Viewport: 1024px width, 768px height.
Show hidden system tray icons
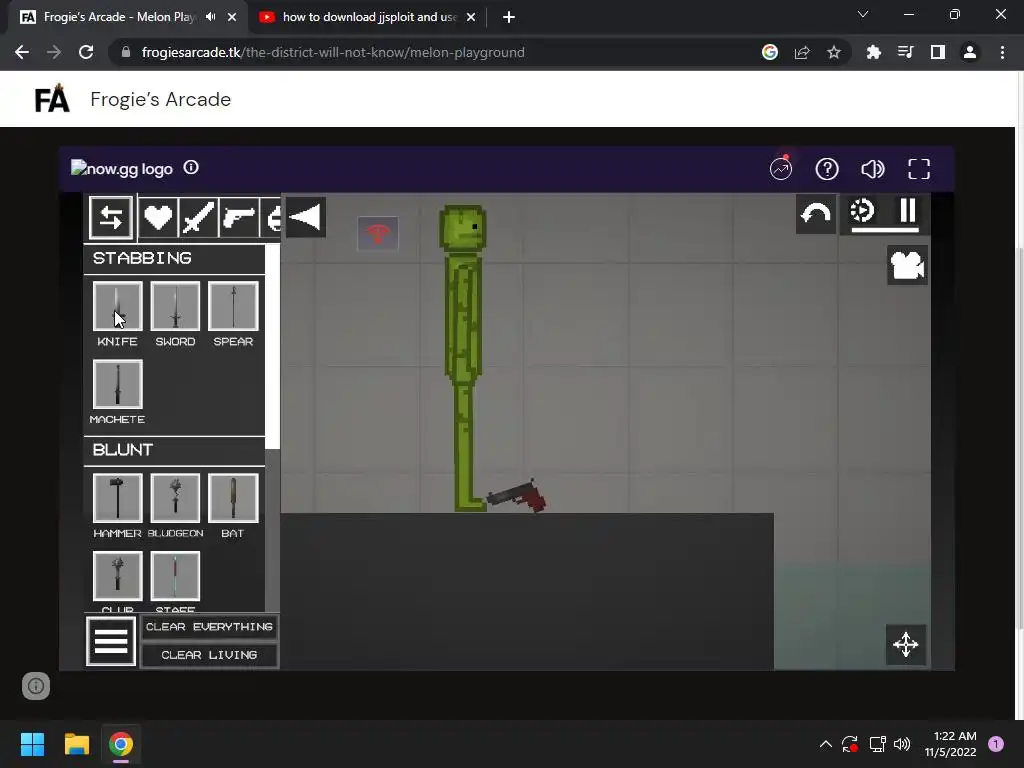[x=825, y=744]
